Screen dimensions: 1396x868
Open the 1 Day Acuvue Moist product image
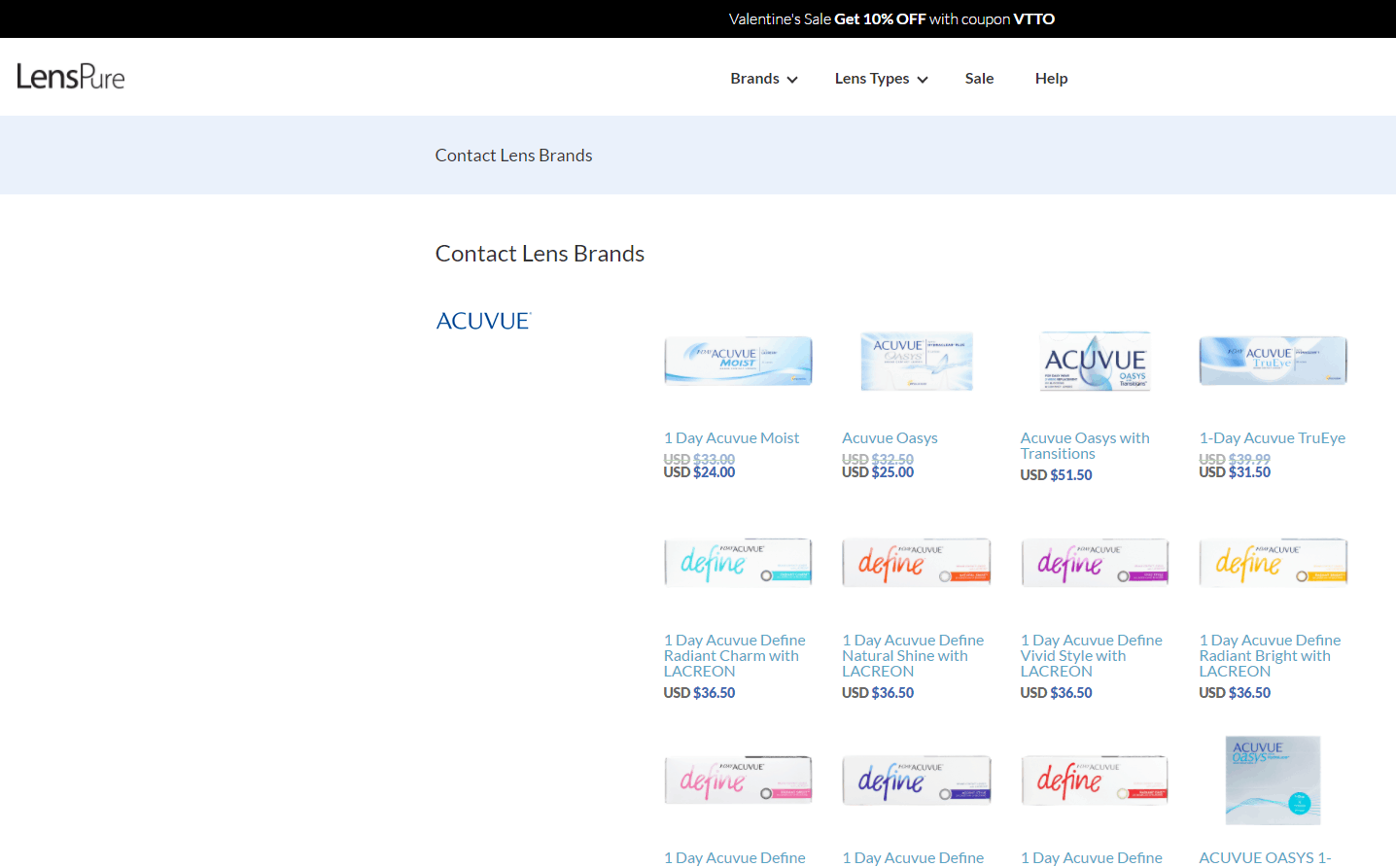738,361
